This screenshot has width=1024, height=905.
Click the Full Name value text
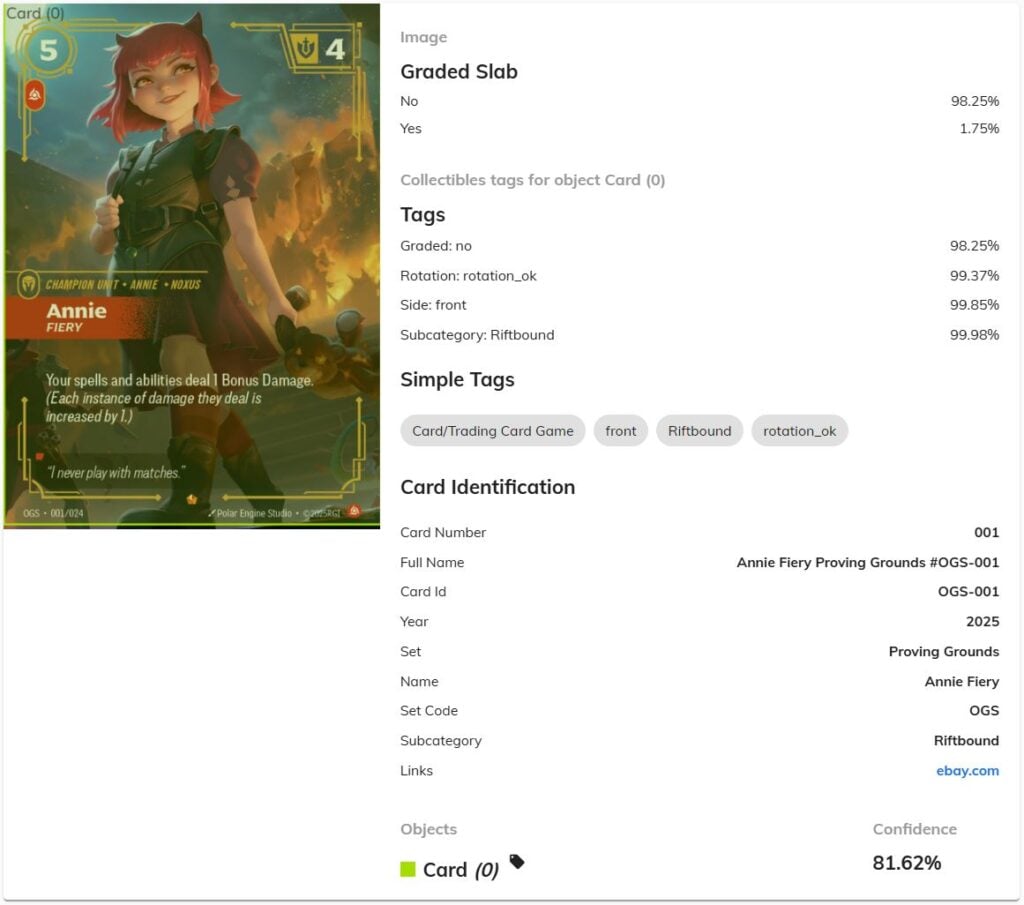coord(867,562)
